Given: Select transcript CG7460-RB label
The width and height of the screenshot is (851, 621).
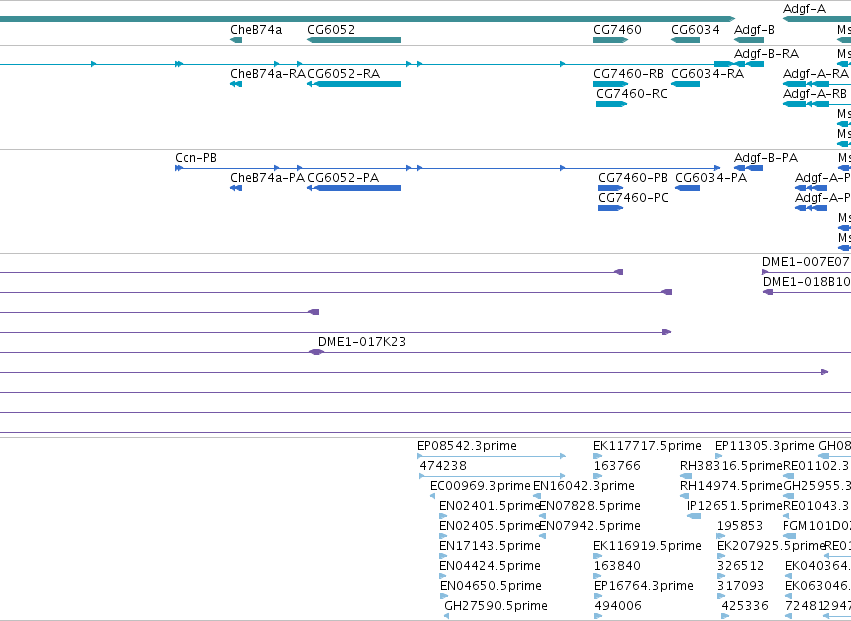Looking at the screenshot, I should 628,74.
